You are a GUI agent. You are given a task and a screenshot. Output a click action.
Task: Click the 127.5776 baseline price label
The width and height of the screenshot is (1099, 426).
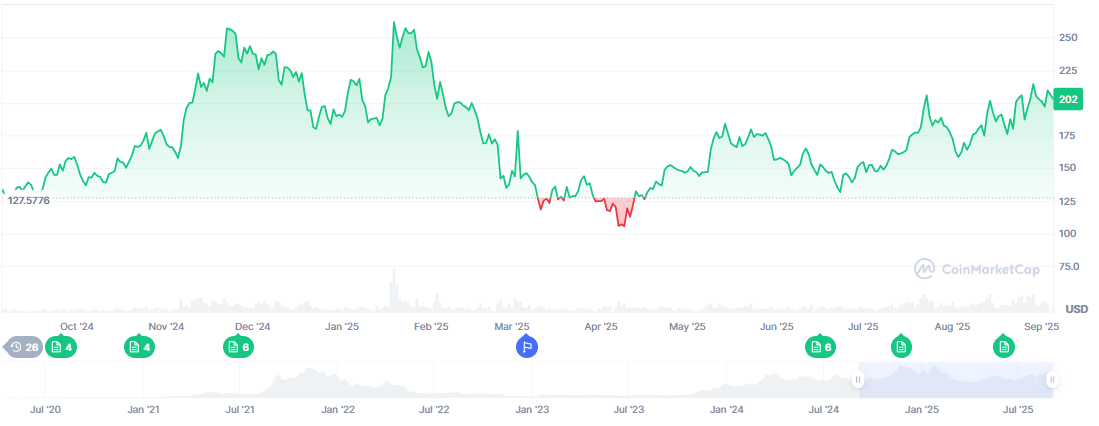(28, 200)
